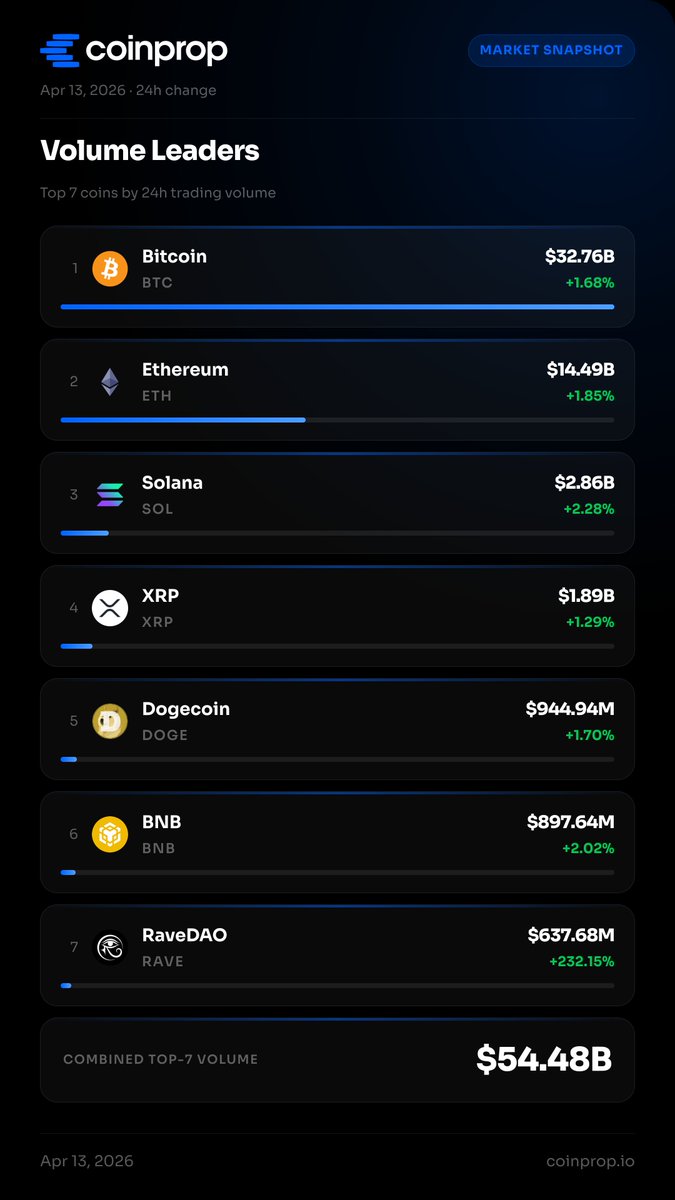This screenshot has width=675, height=1200.
Task: Click RaveDAO's +232.15% change value
Action: [x=581, y=962]
